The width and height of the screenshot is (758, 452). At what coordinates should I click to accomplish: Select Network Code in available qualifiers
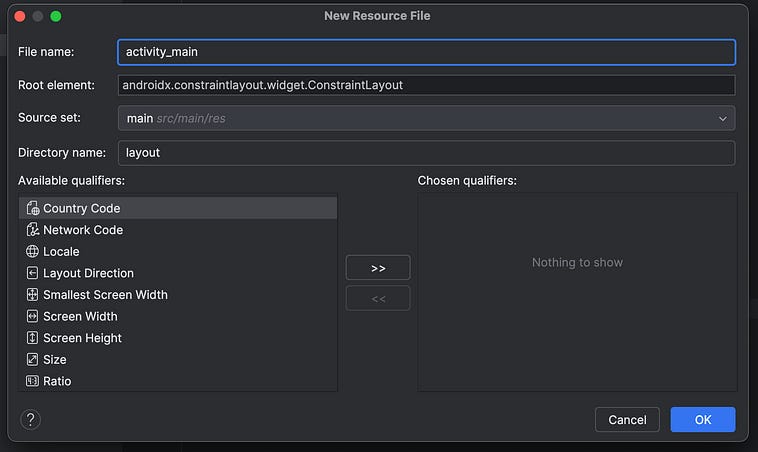click(178, 230)
